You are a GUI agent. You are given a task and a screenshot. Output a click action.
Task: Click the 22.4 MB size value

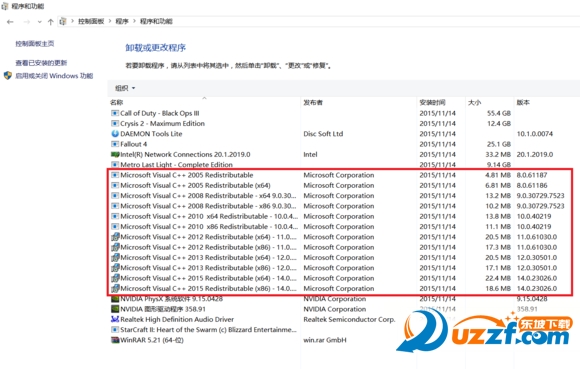coord(498,278)
